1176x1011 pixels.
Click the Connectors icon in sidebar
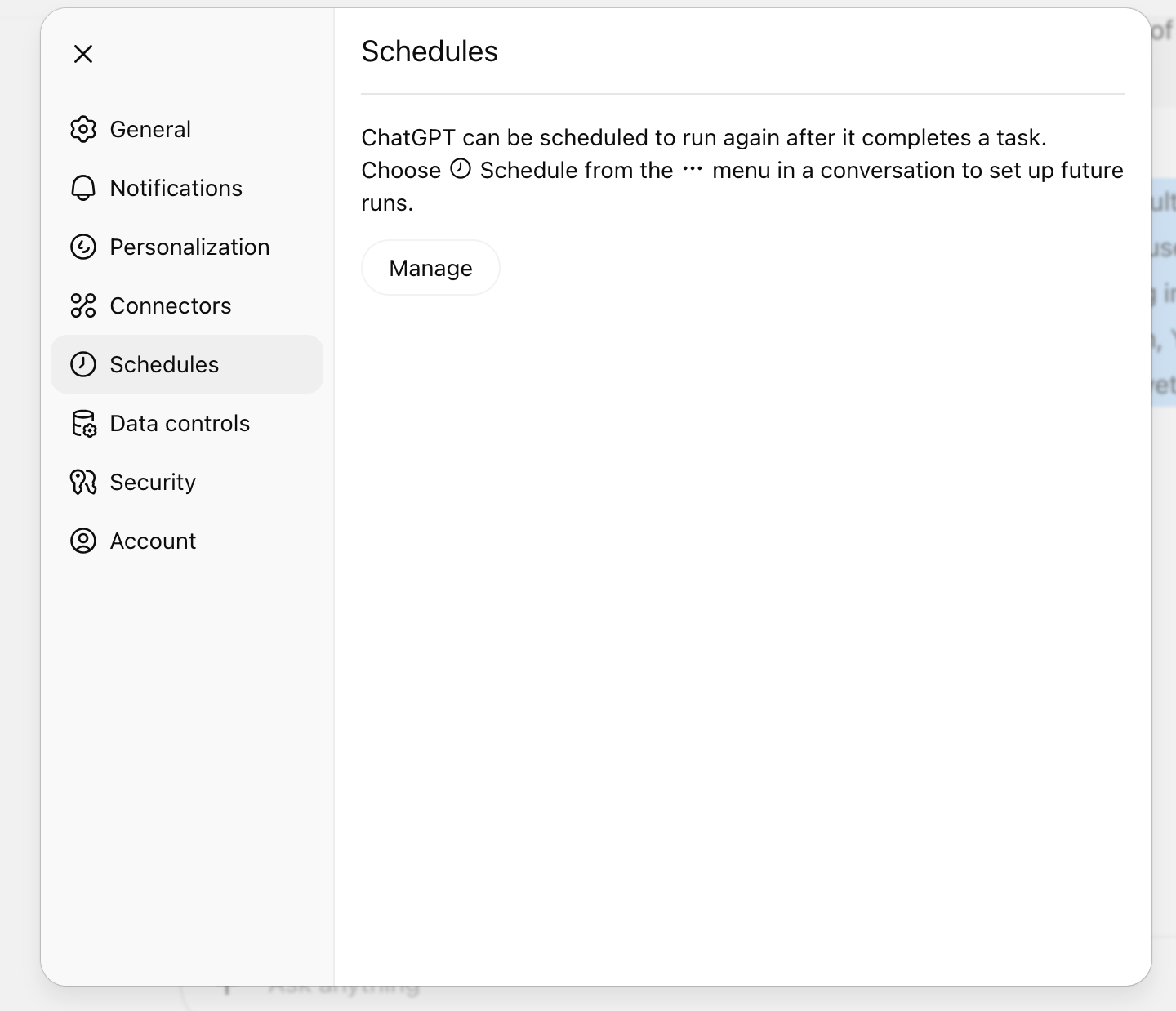pos(83,305)
